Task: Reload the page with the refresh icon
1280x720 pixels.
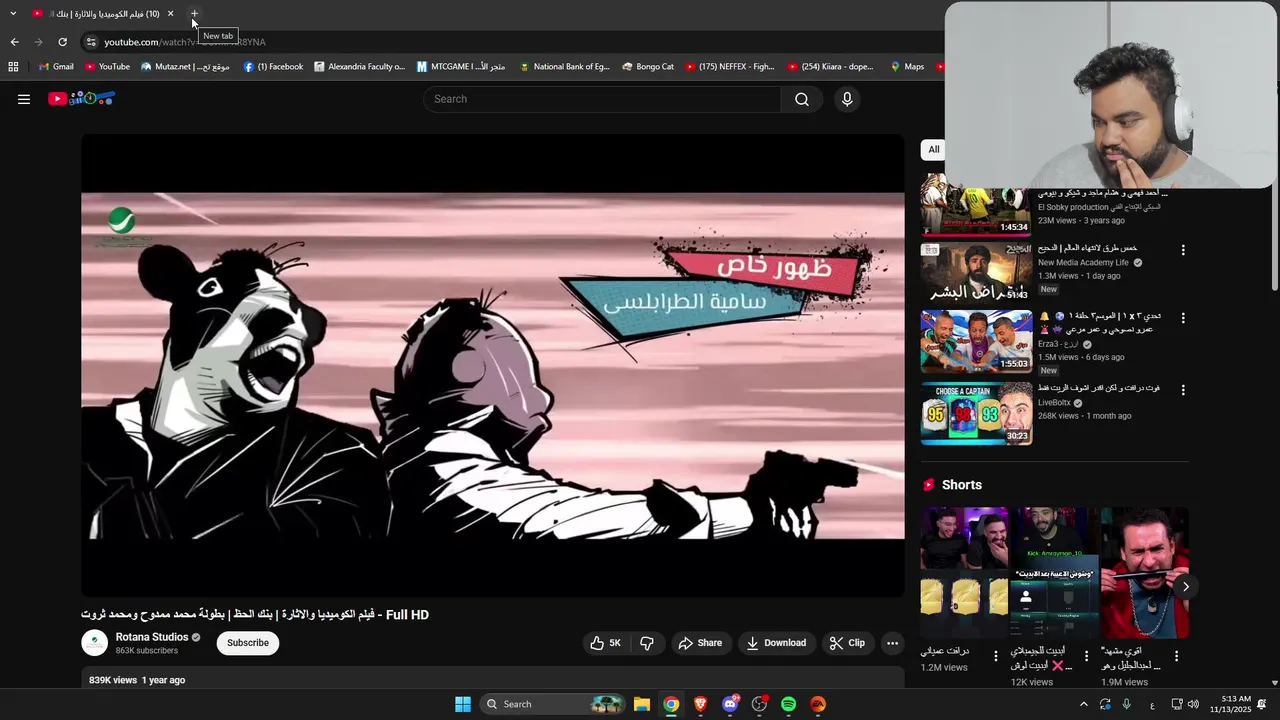Action: coord(62,42)
